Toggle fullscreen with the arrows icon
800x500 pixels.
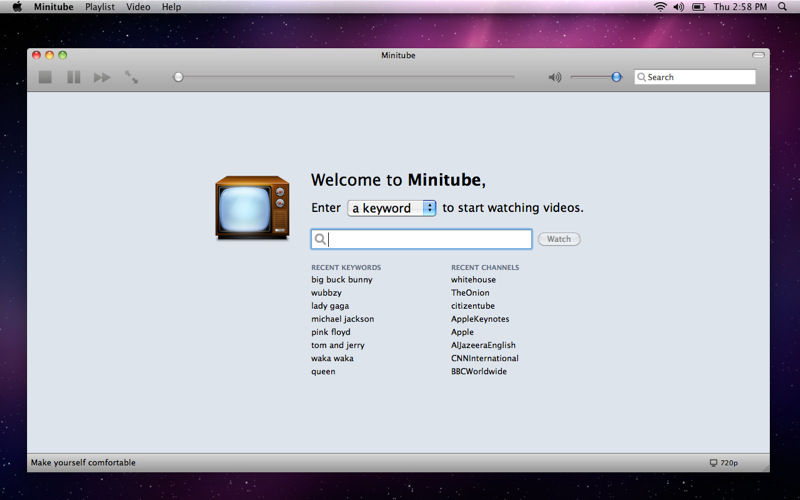pyautogui.click(x=131, y=77)
